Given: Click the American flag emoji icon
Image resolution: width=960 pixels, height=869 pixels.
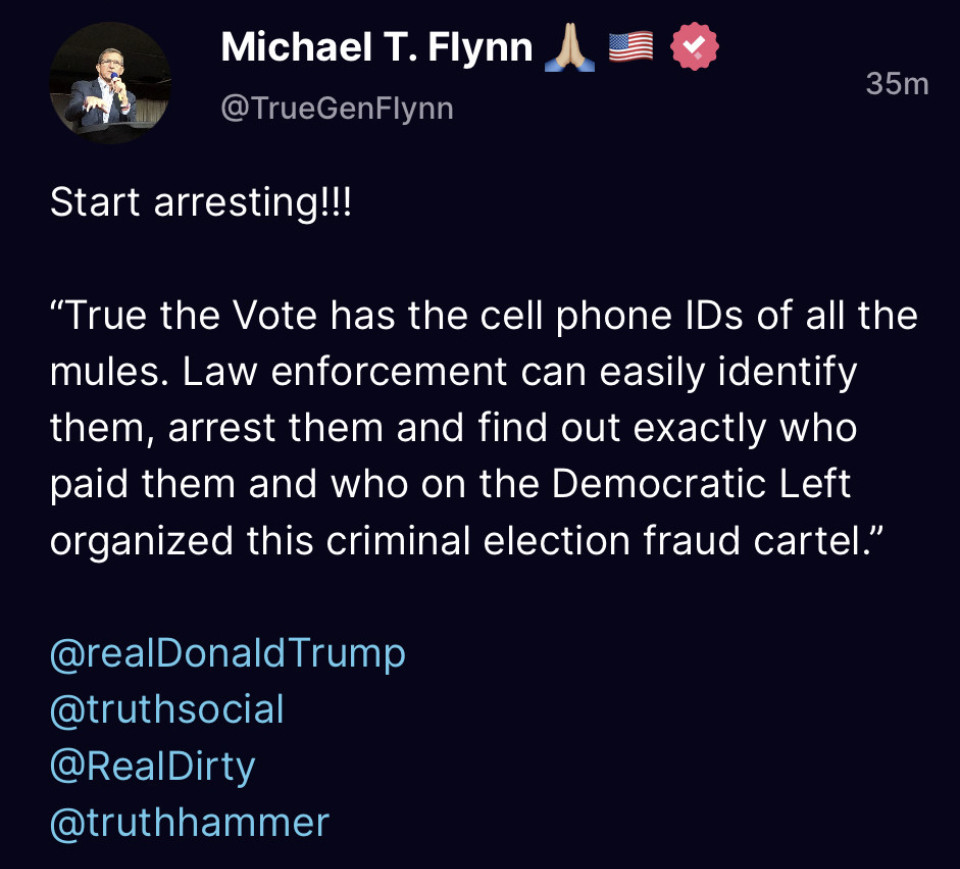Looking at the screenshot, I should [631, 47].
